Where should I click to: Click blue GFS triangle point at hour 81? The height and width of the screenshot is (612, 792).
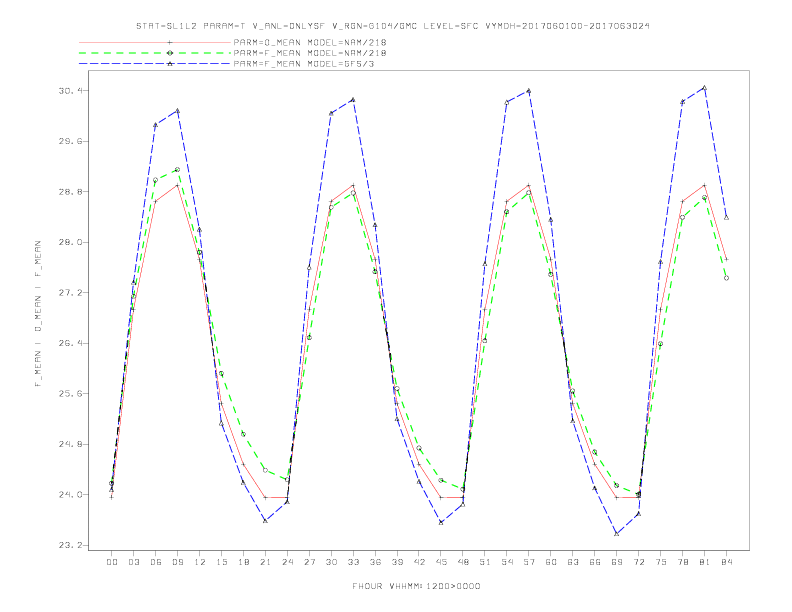point(705,88)
